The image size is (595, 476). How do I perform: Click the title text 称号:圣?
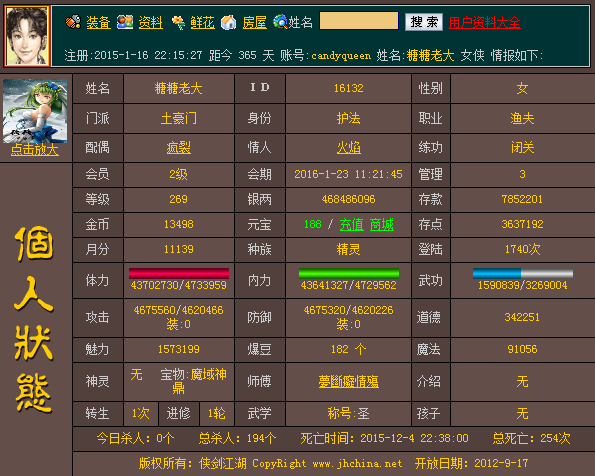349,413
